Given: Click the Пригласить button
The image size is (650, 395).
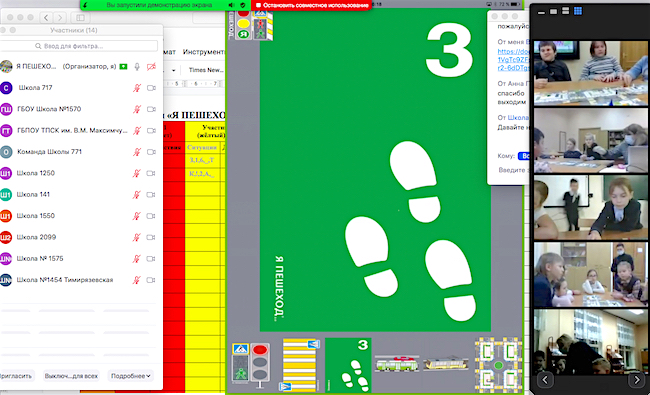Looking at the screenshot, I should (x=16, y=376).
